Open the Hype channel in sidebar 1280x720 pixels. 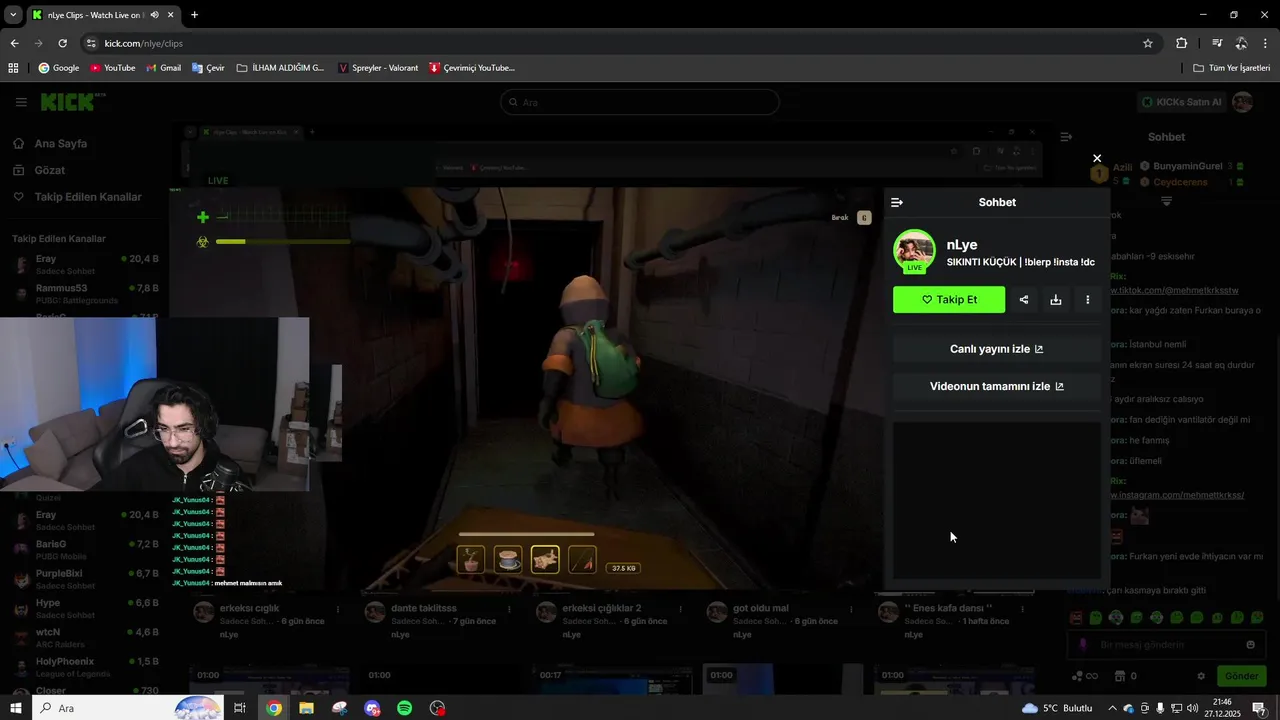point(84,608)
